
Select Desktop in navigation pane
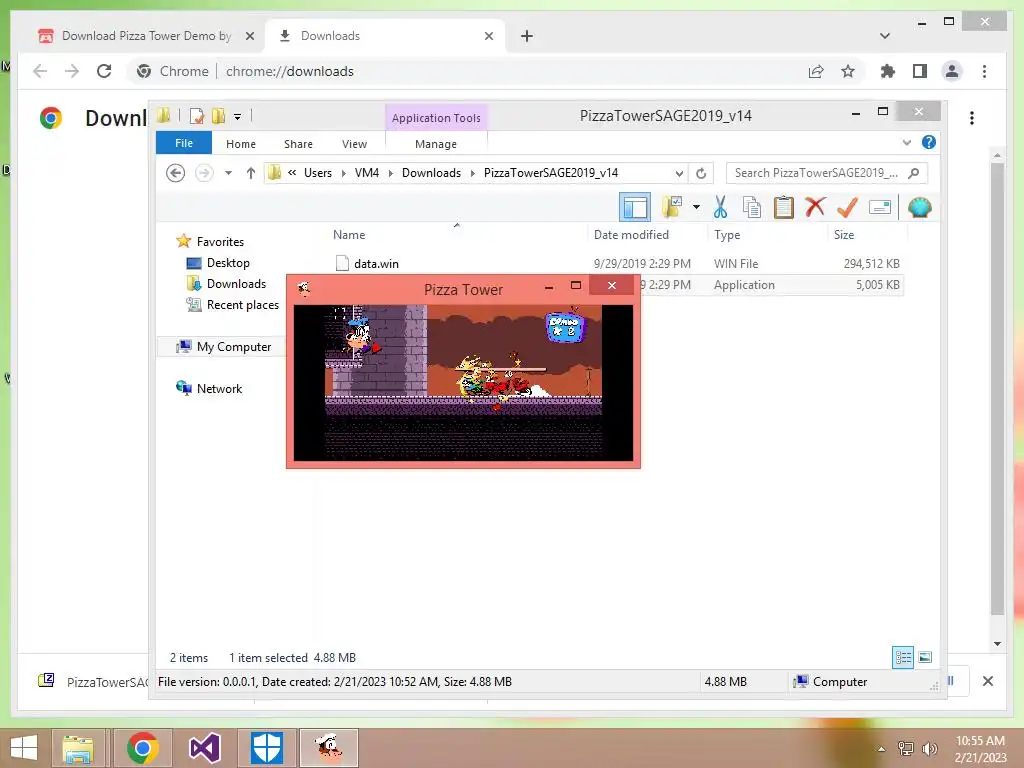[228, 263]
